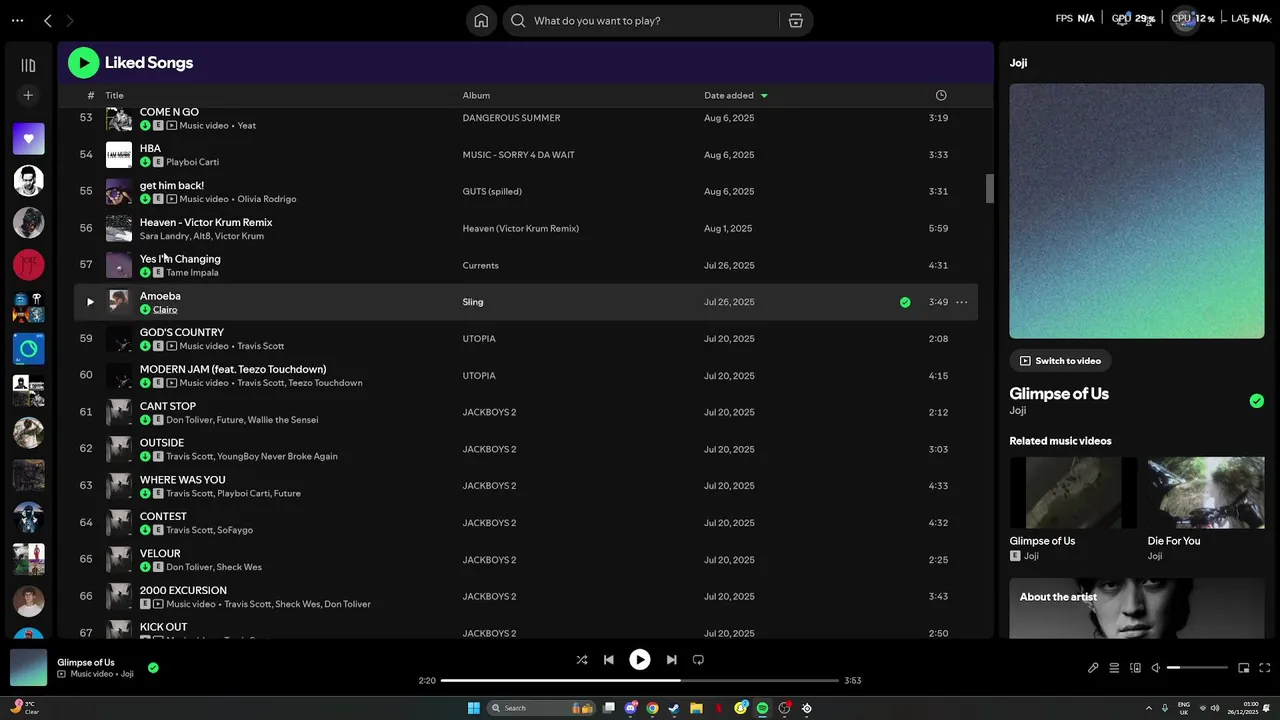Go forward with the right arrow
1280x720 pixels.
tap(70, 20)
